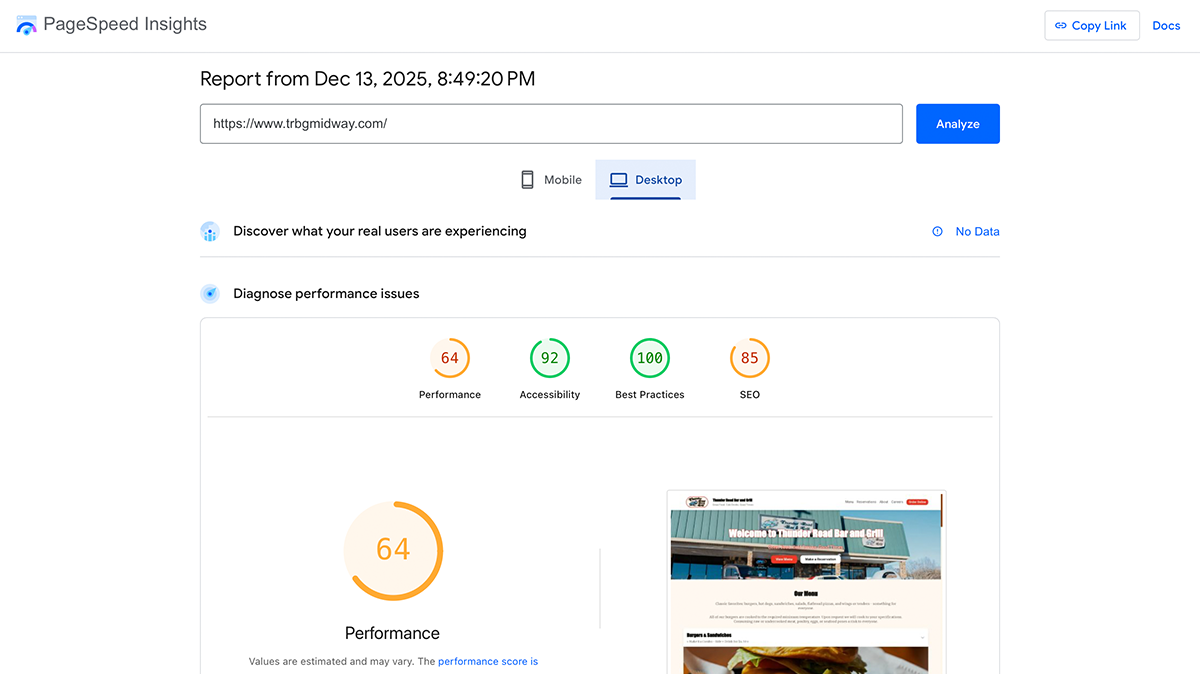Click inside the trbgmidway.com URL field
This screenshot has width=1200, height=674.
click(x=550, y=123)
